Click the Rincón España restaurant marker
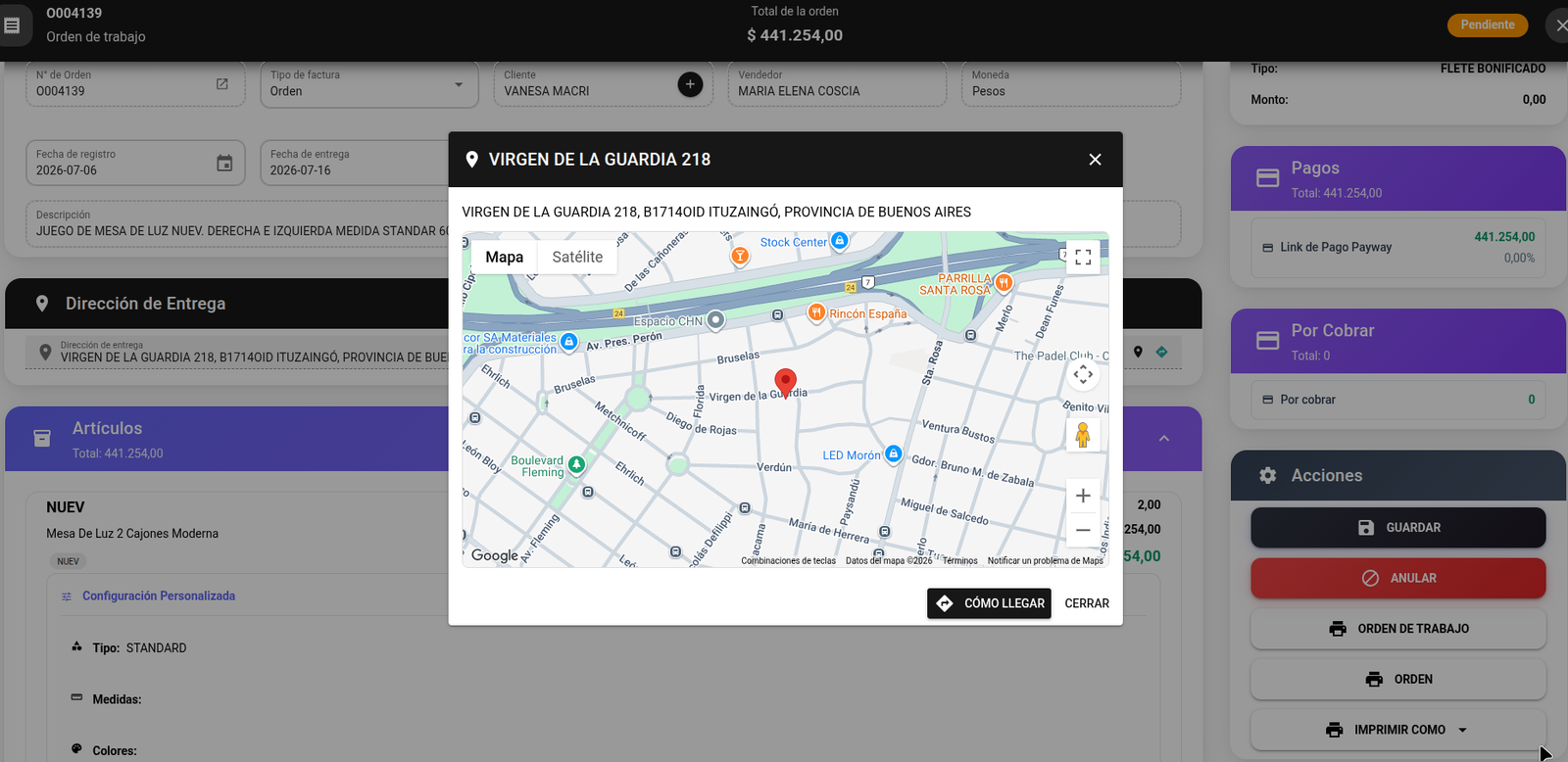Viewport: 1568px width, 762px height. [816, 312]
